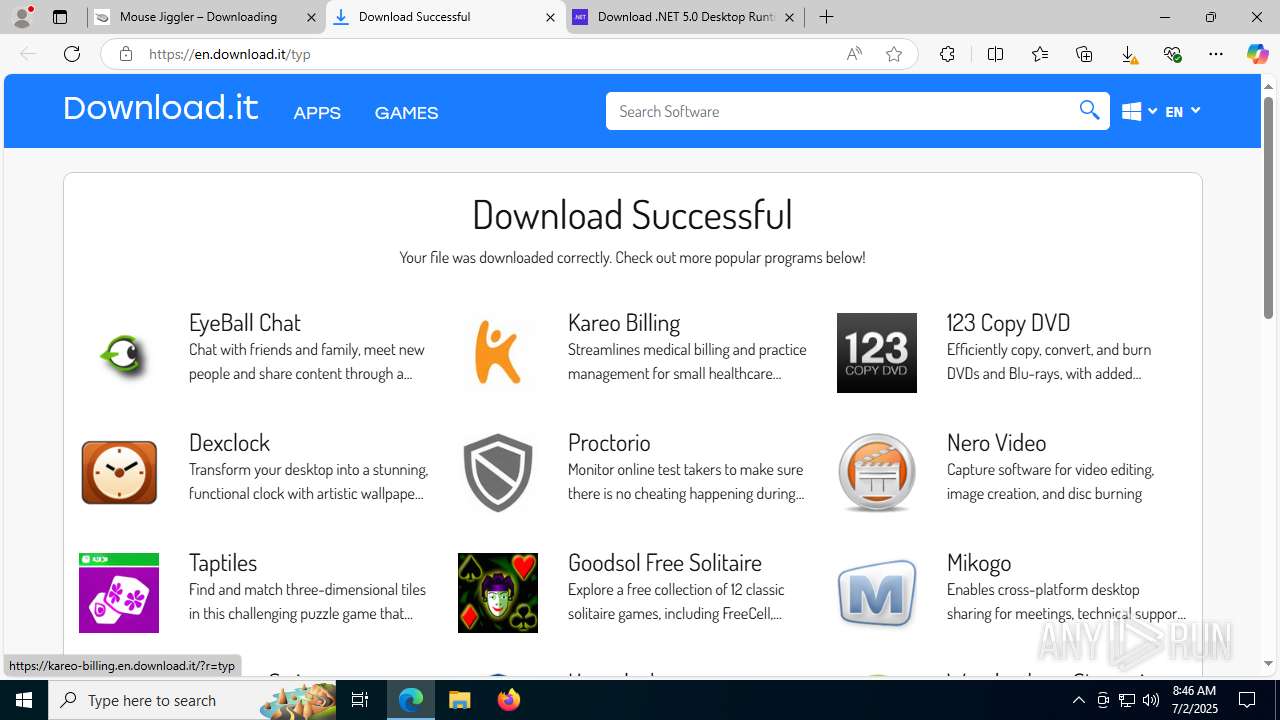The image size is (1280, 720).
Task: Open the 123 Copy DVD title link
Action: (x=1008, y=322)
